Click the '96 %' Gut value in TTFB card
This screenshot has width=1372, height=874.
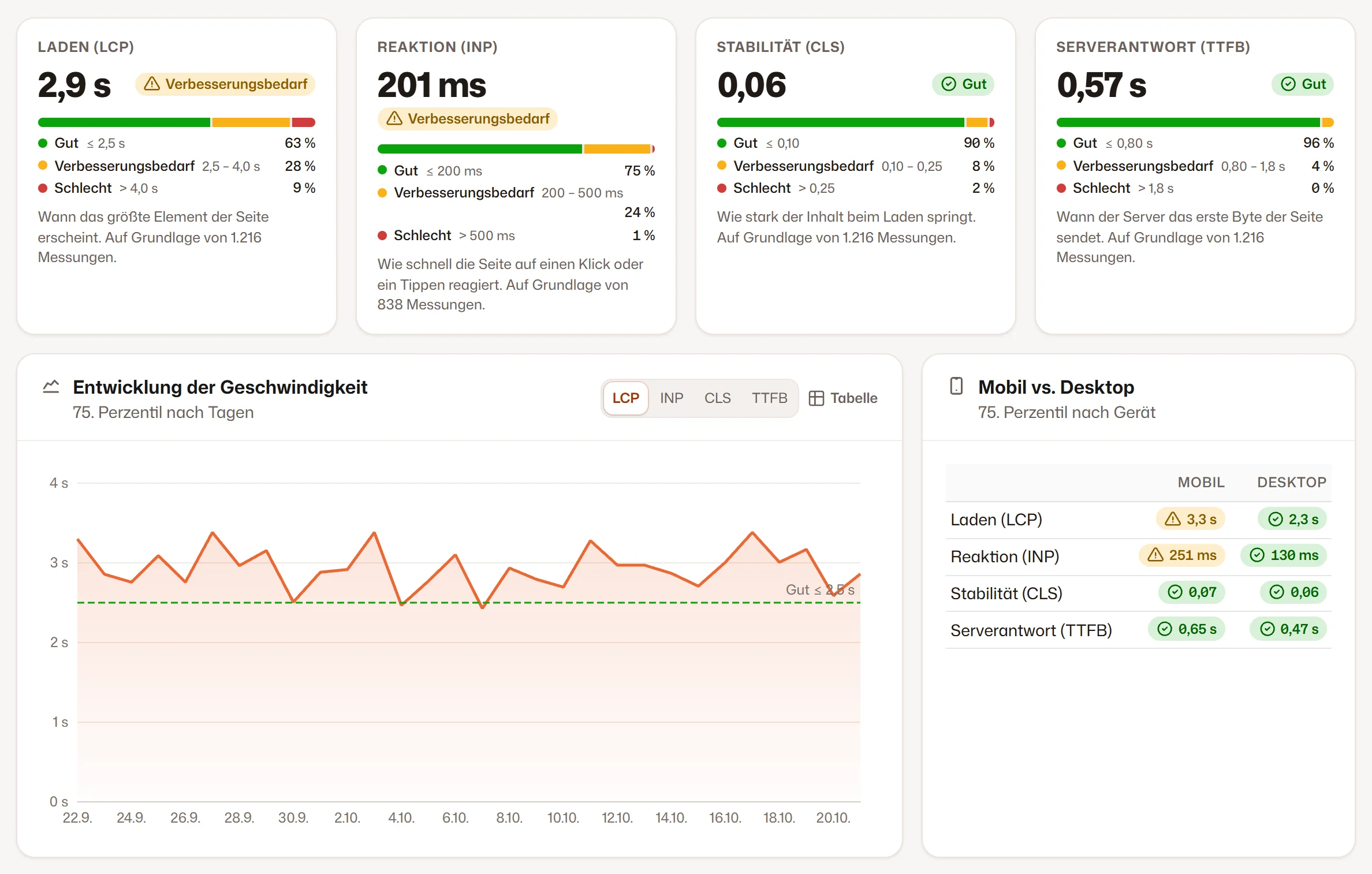[x=1319, y=143]
